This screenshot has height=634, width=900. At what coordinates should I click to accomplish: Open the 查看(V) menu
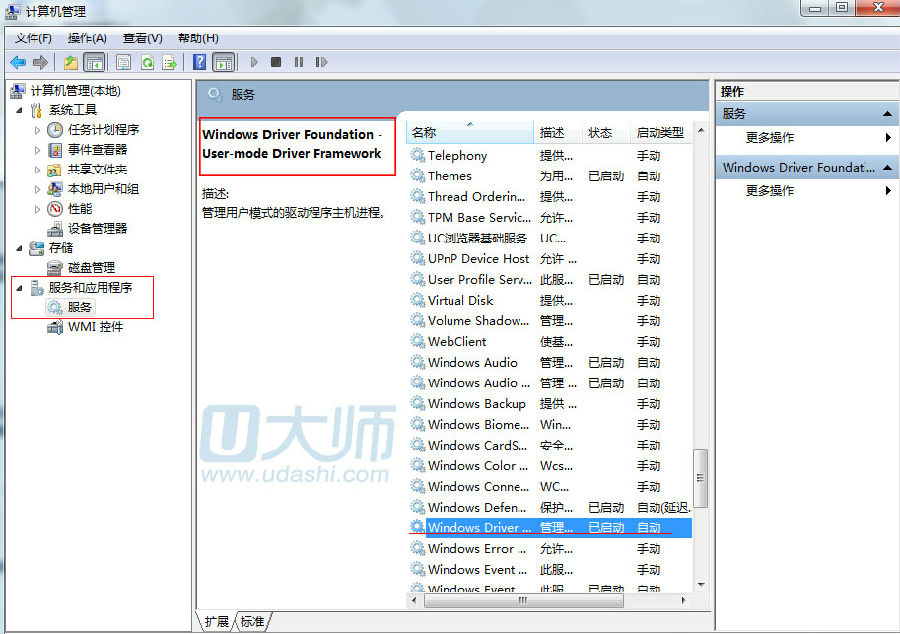(x=142, y=38)
